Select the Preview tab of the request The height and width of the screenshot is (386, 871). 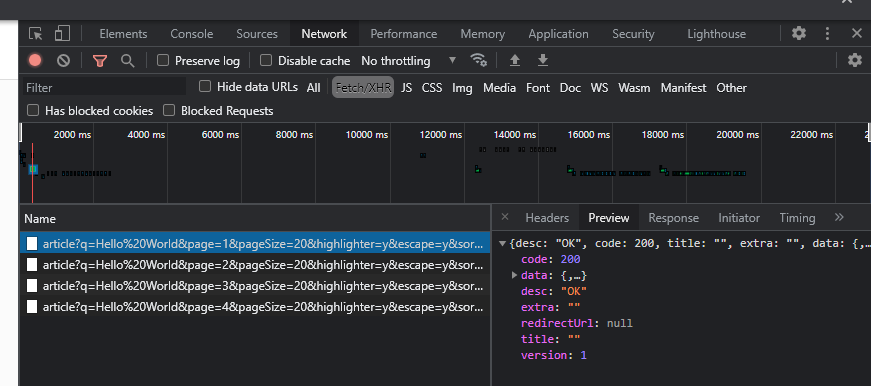[609, 218]
